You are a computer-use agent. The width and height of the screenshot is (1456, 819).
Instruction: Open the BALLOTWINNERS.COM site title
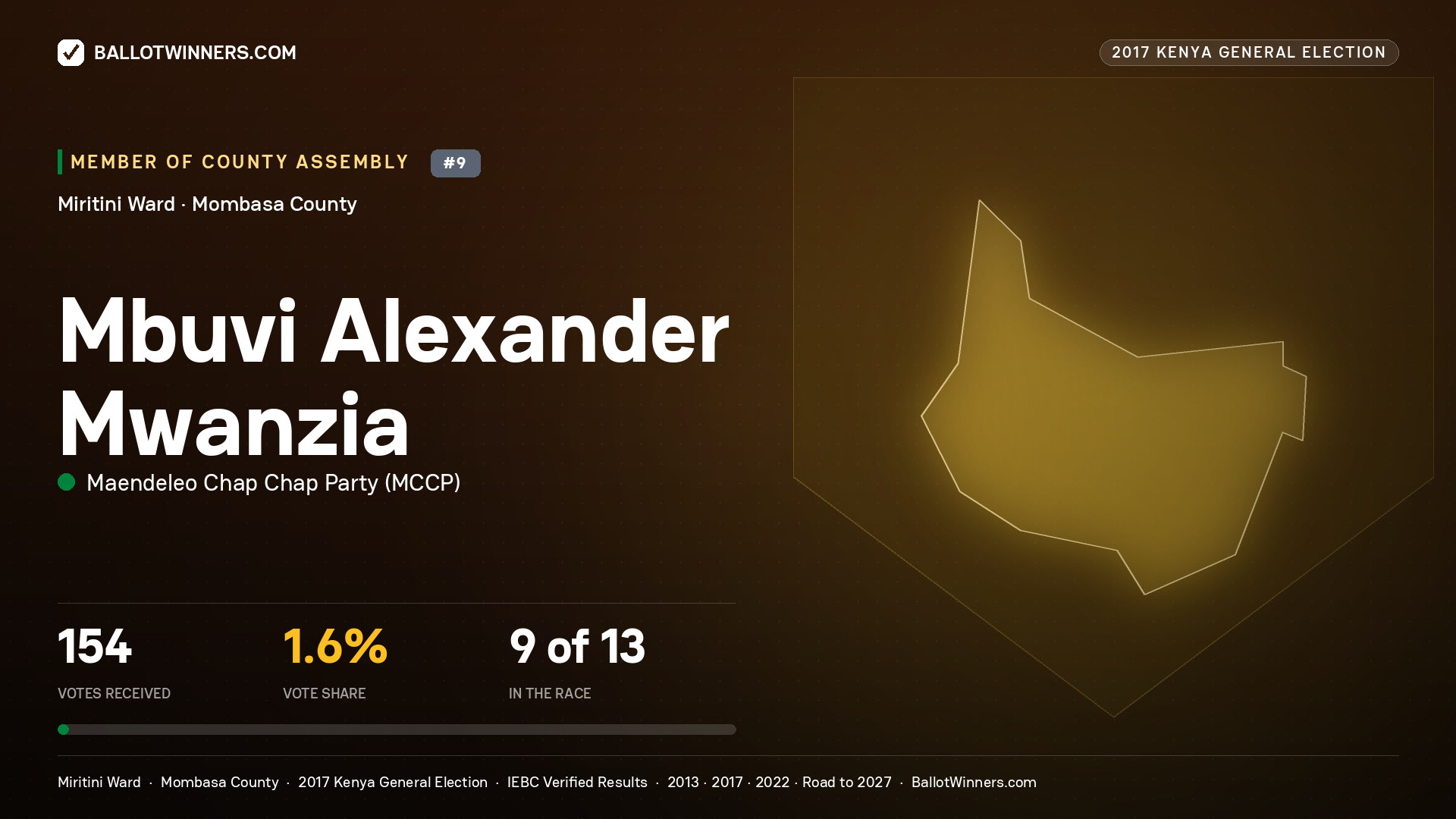coord(195,52)
